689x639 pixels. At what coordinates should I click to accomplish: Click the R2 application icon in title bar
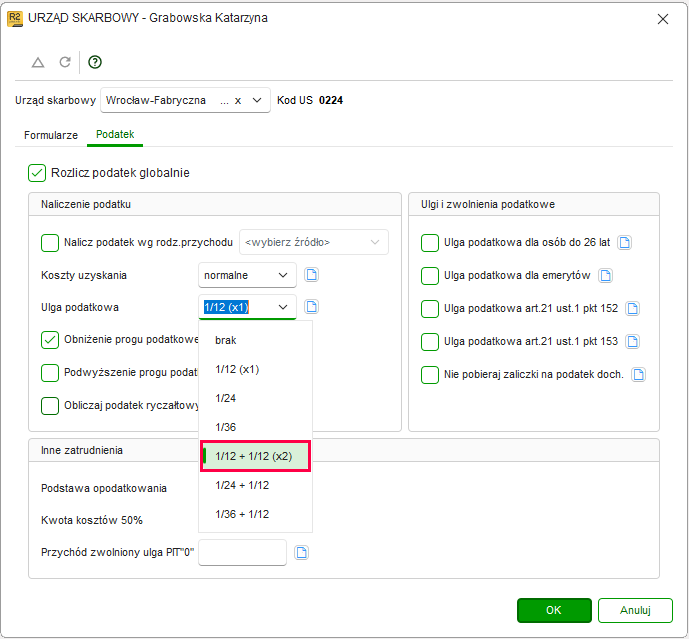[15, 18]
